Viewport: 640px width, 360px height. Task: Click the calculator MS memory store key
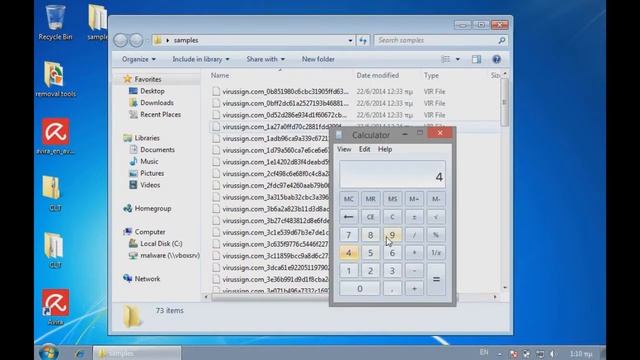click(392, 199)
